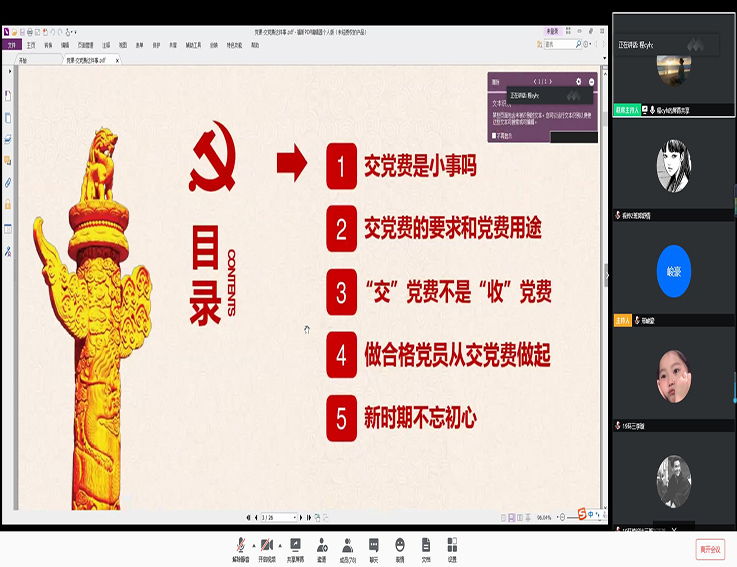Viewport: 737px width, 567px height.
Task: Show the members list
Action: [x=348, y=550]
